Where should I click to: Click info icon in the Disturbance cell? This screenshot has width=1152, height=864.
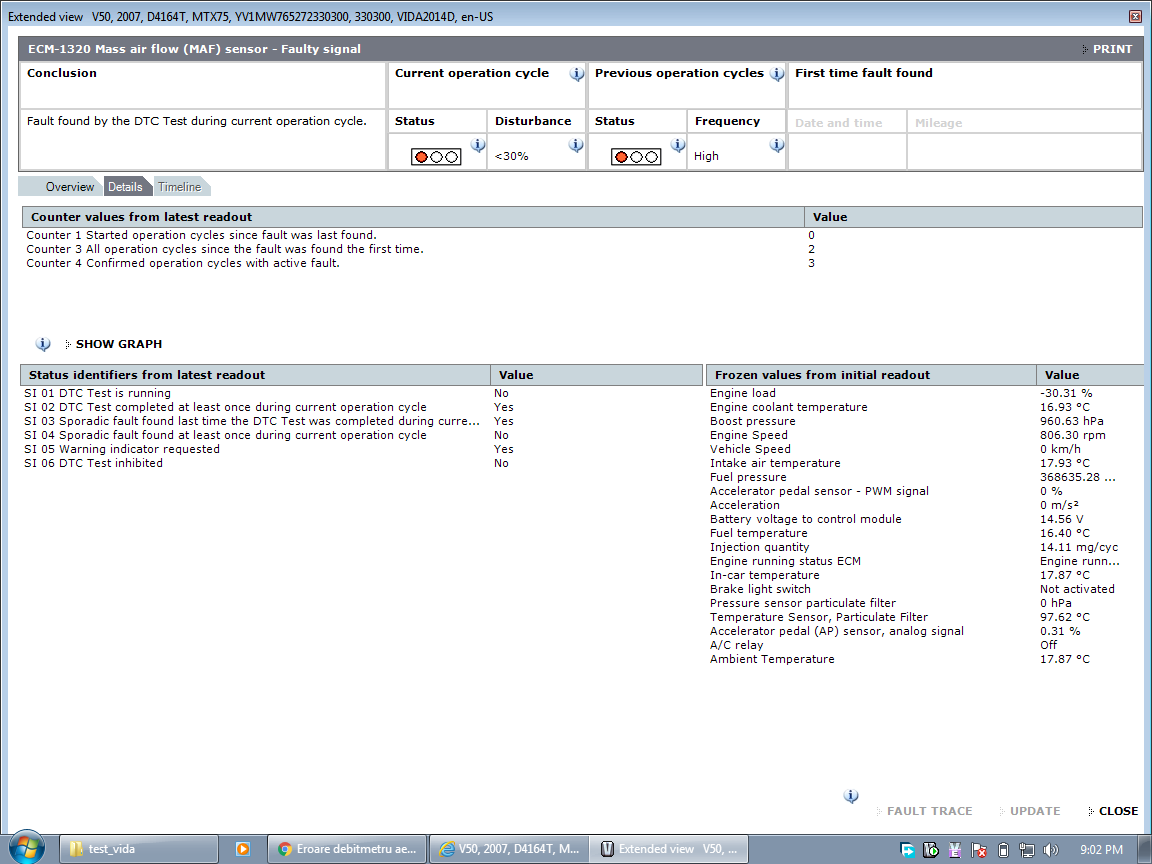tap(576, 145)
